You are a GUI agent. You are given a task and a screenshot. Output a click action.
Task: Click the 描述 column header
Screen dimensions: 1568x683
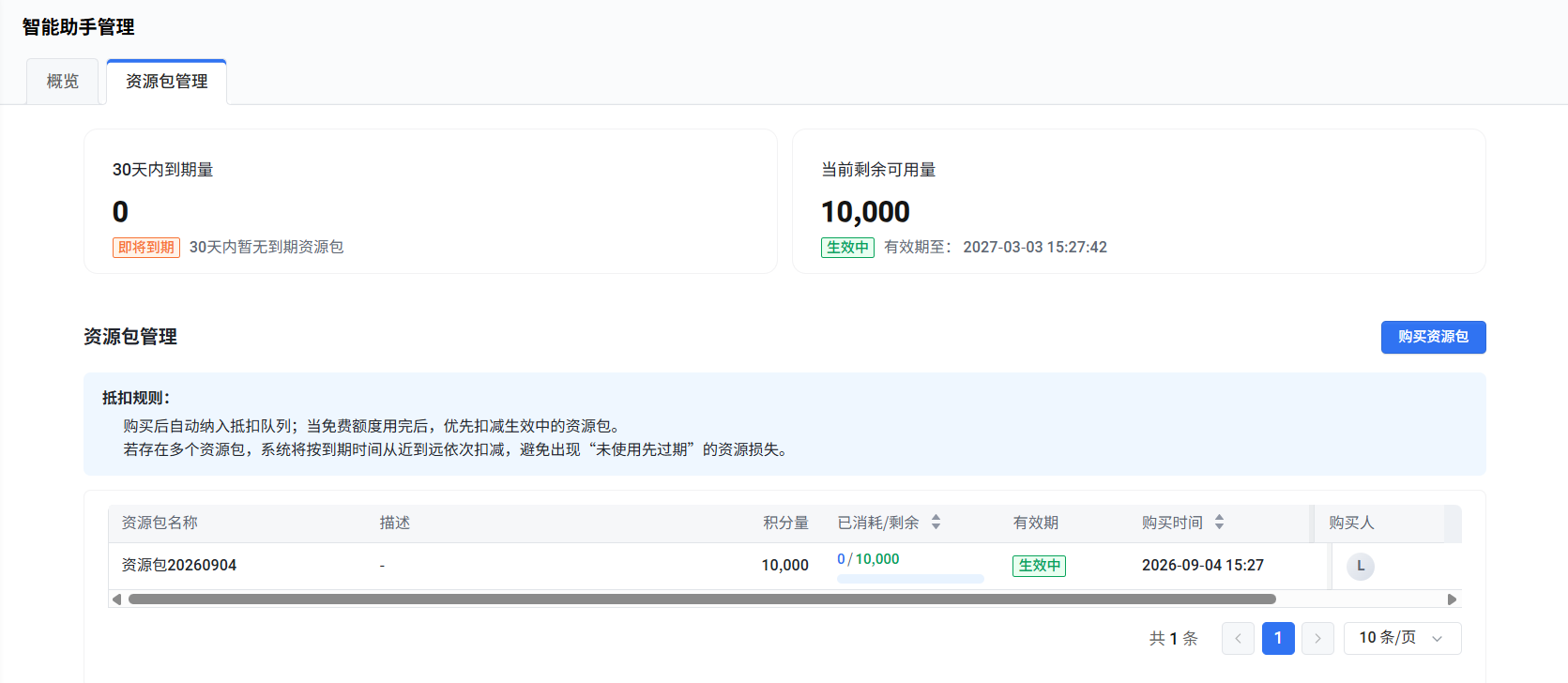(395, 523)
